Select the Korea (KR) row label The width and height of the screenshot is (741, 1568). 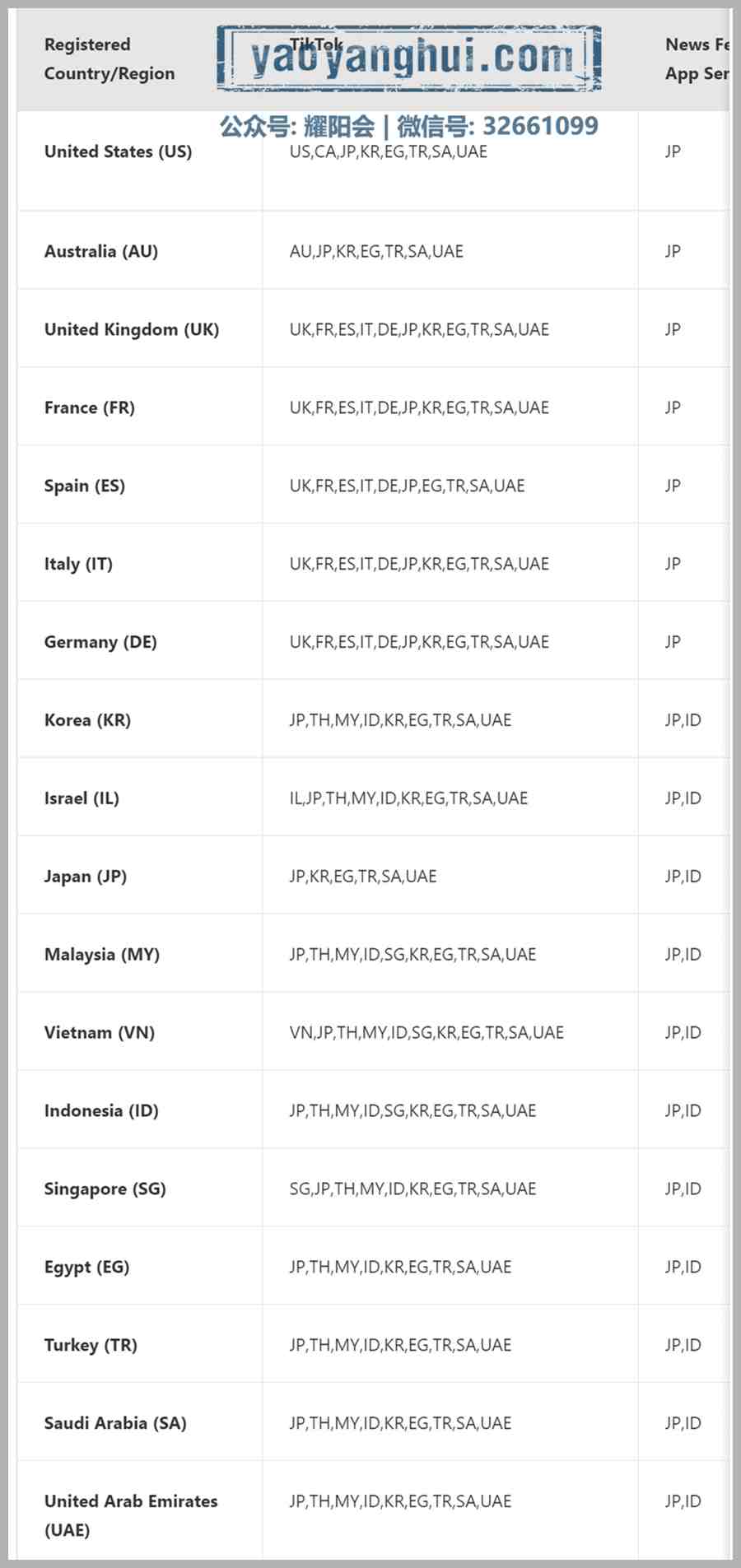coord(87,720)
